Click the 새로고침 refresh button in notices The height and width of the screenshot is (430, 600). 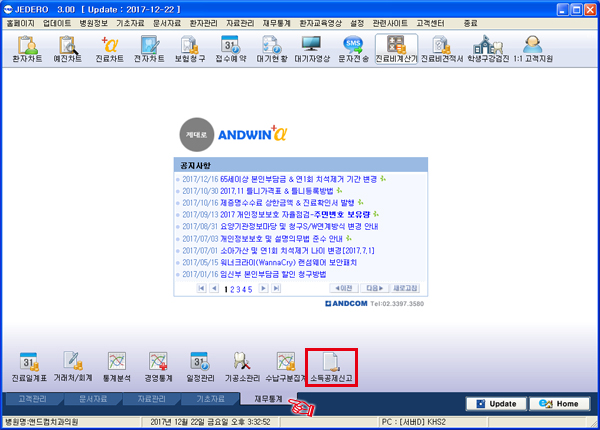[x=405, y=288]
